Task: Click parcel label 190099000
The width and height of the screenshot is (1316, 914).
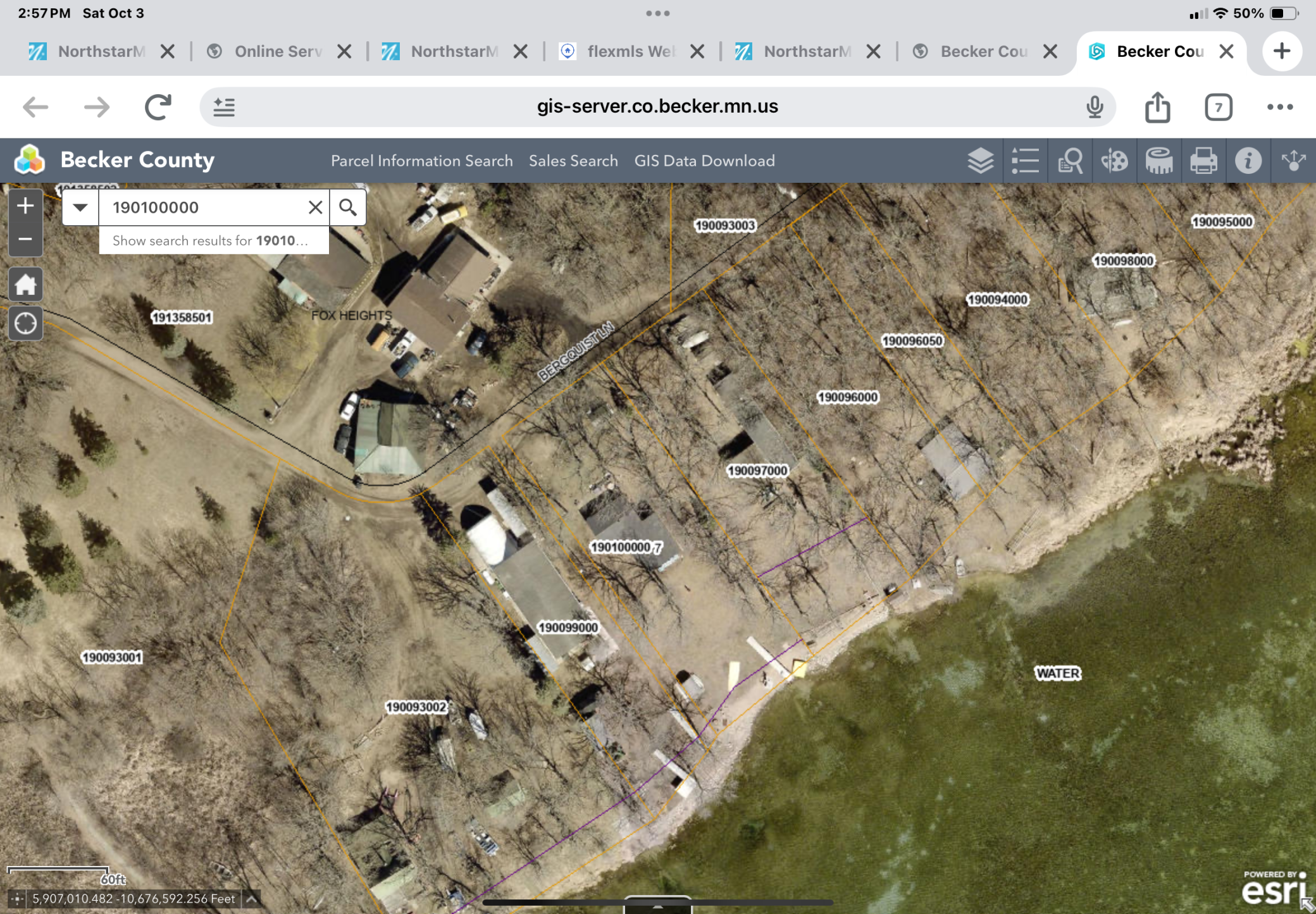Action: click(x=568, y=627)
